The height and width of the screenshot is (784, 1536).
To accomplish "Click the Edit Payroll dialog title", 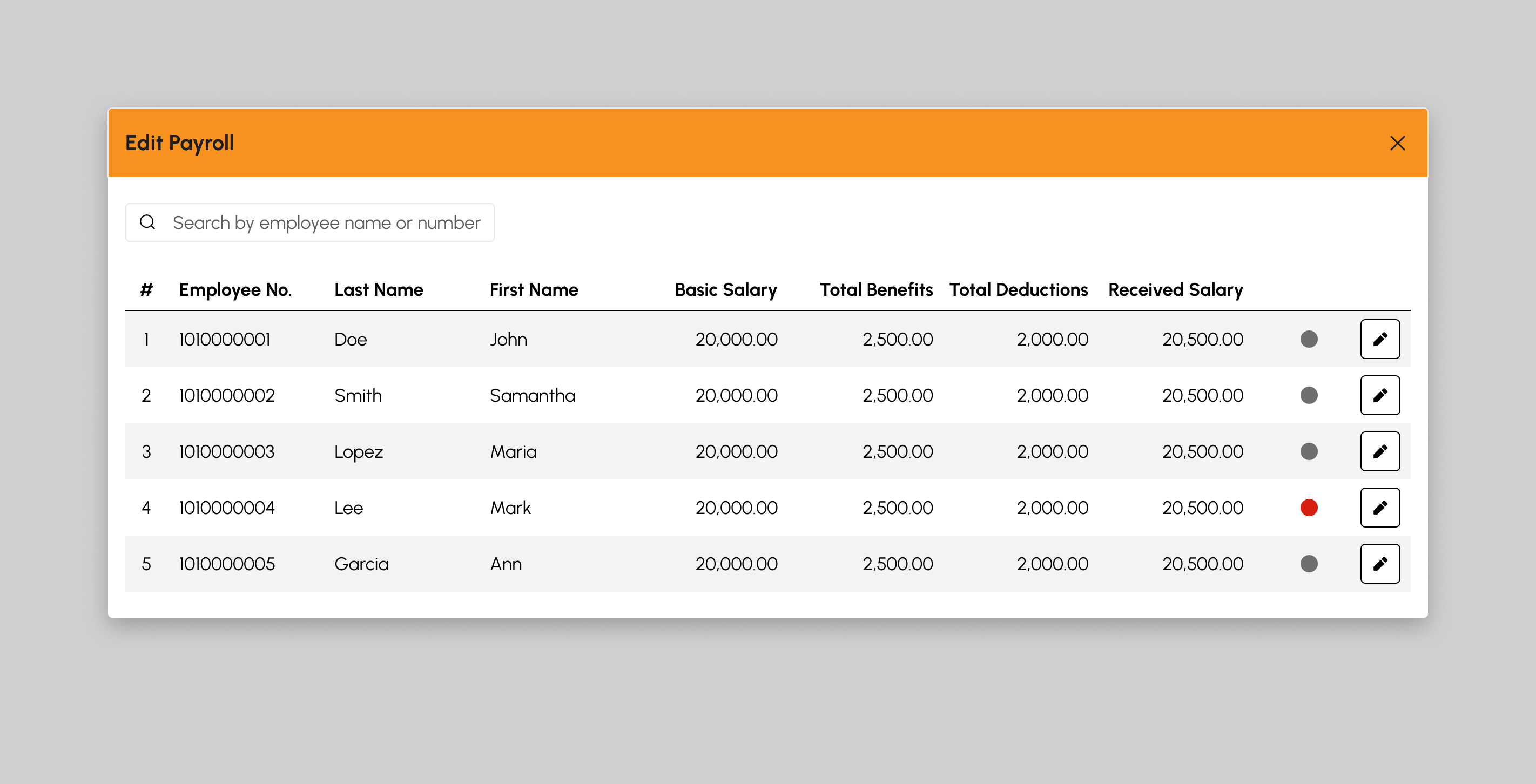I will (x=179, y=144).
